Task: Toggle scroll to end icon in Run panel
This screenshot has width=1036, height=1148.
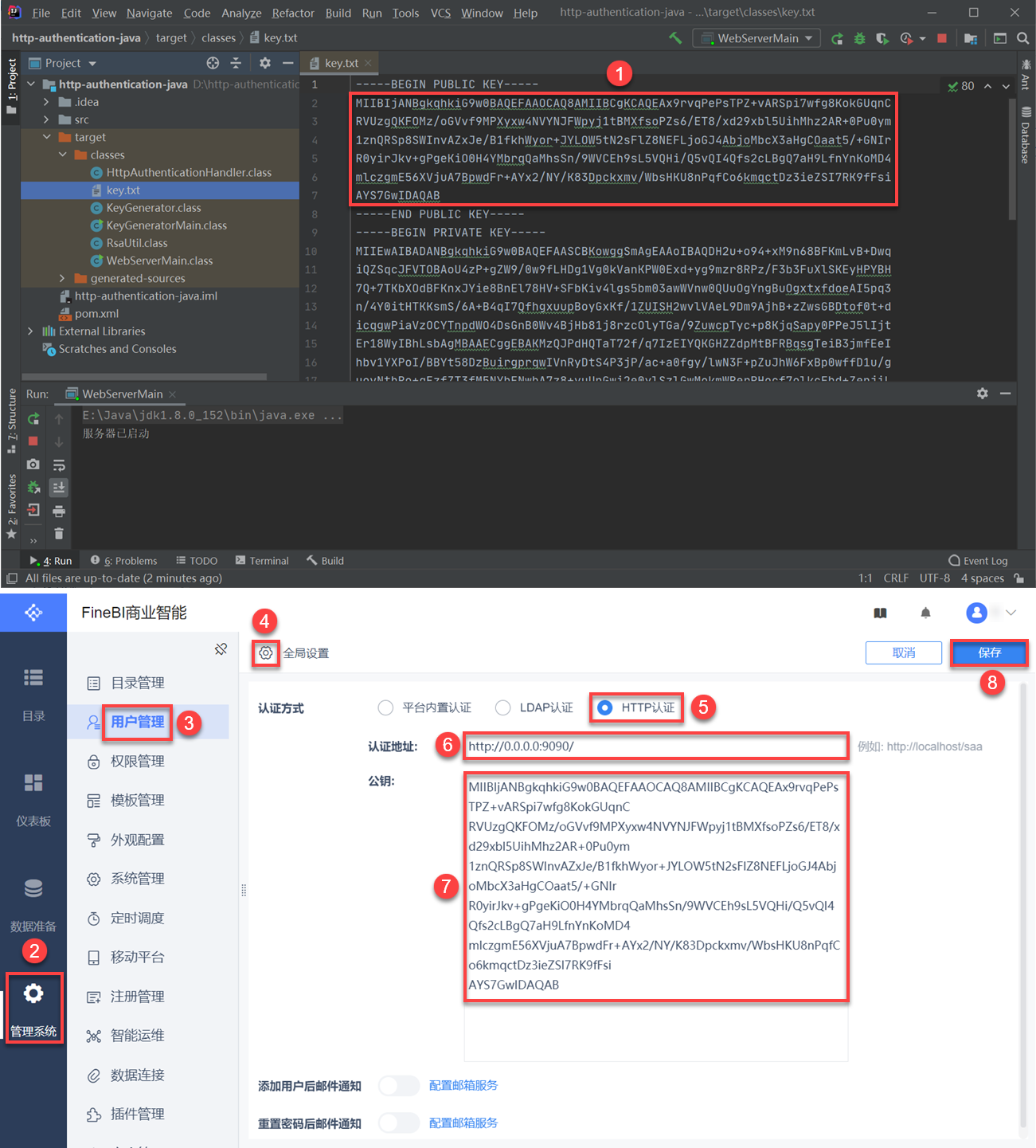Action: (x=59, y=488)
